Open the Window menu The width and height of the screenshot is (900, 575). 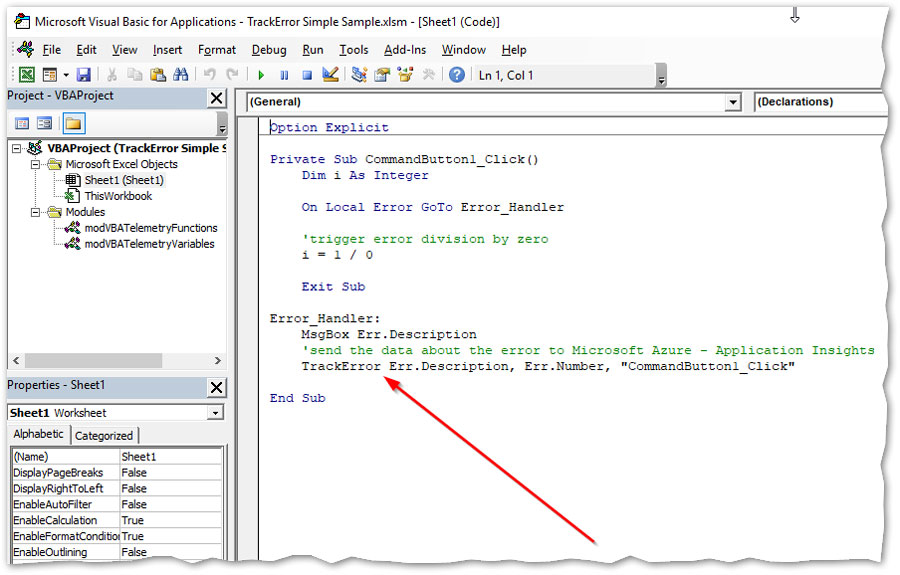(x=464, y=50)
